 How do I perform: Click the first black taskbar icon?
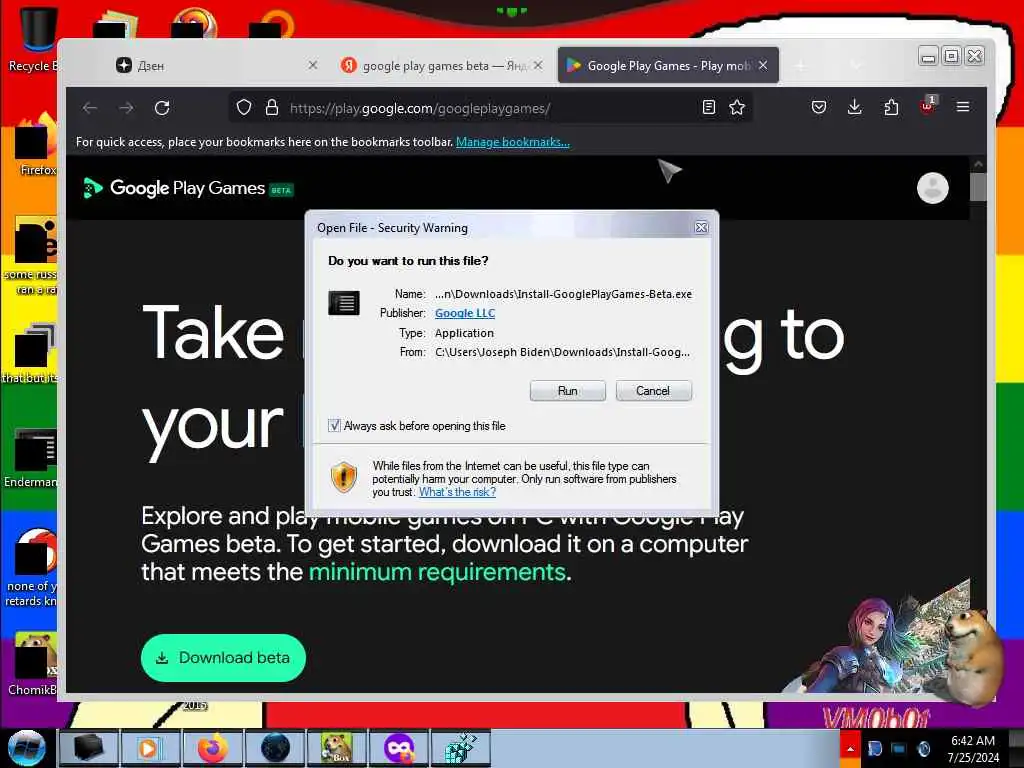pyautogui.click(x=88, y=748)
